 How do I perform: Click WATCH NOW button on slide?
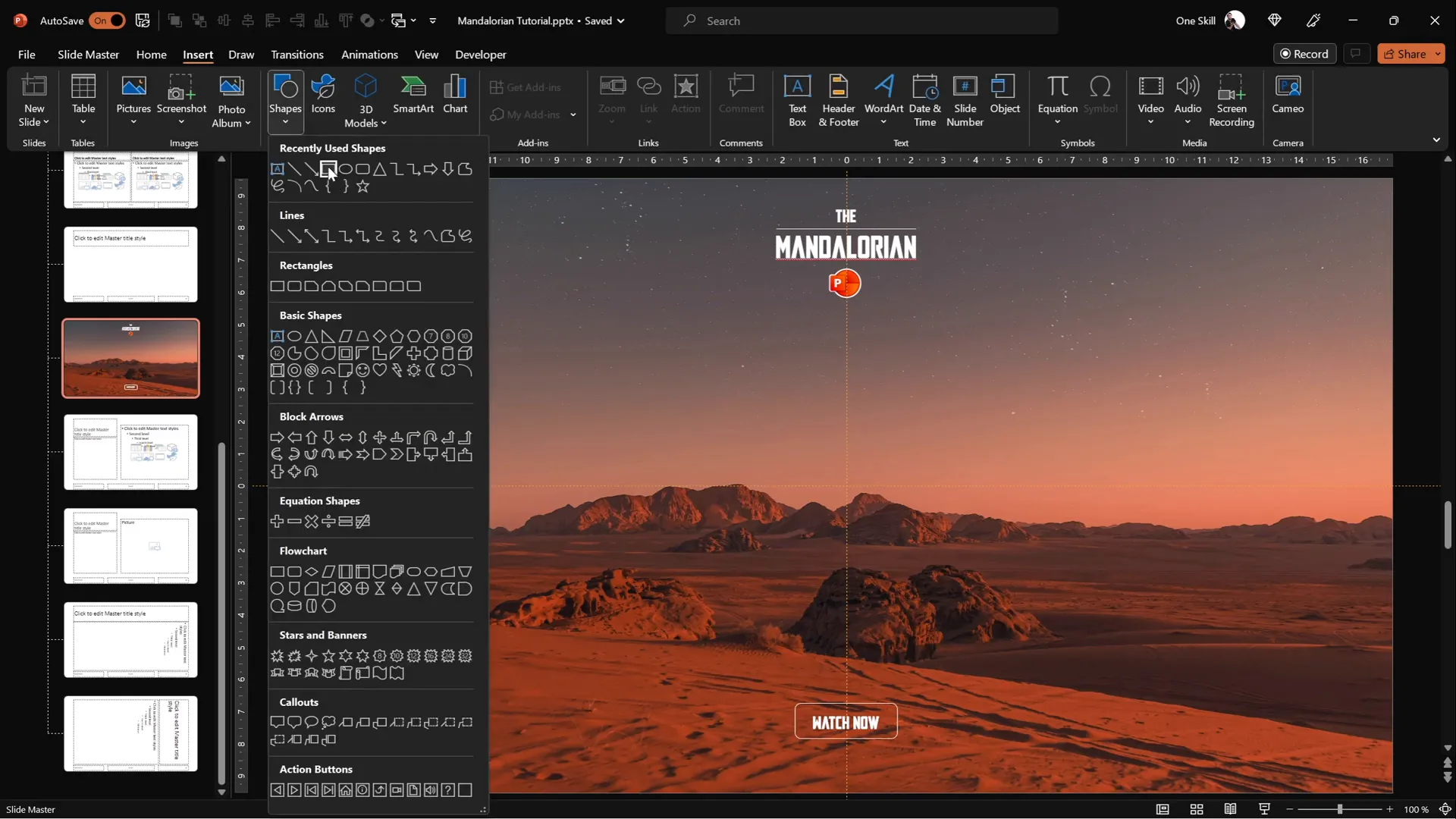(846, 722)
